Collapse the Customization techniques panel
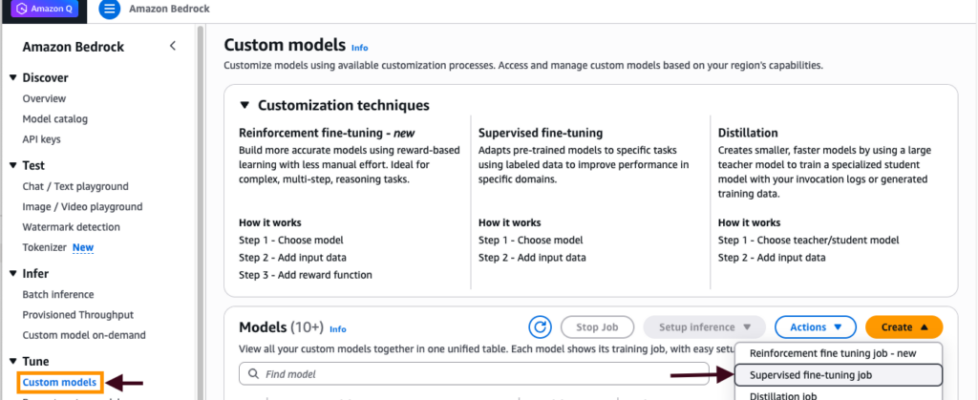Screen dimensions: 978x400 244,105
